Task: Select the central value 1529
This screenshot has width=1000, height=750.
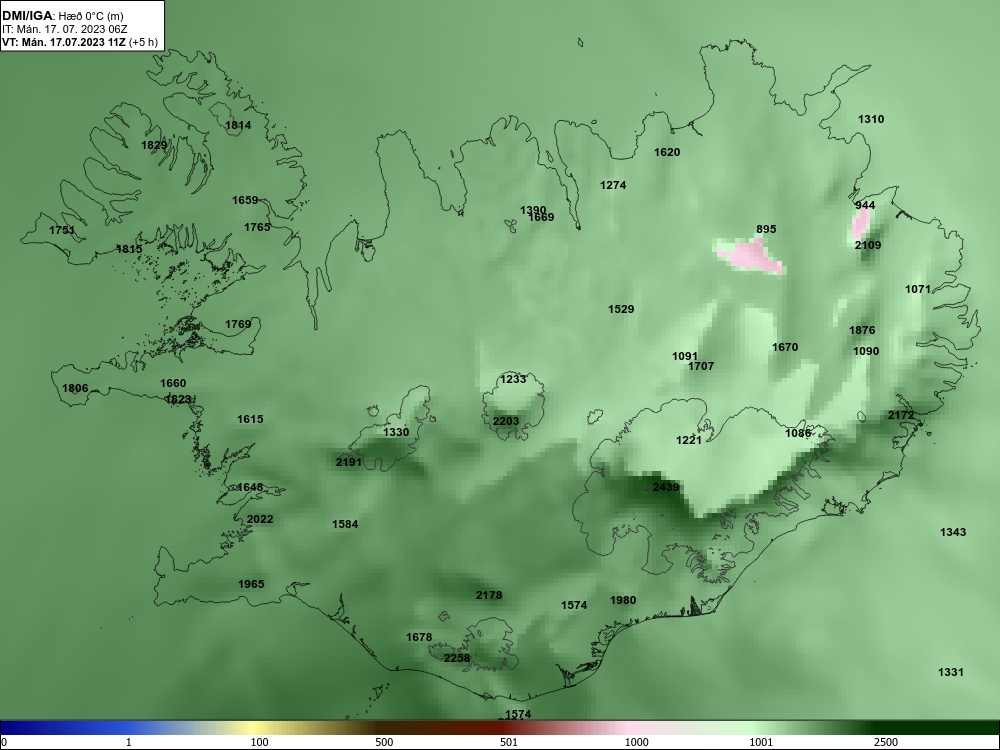Action: pos(621,309)
